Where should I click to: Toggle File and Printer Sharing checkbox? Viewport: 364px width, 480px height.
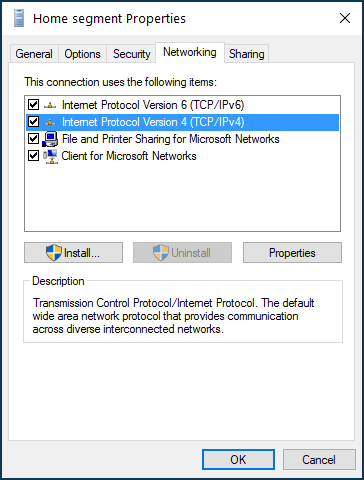[33, 139]
